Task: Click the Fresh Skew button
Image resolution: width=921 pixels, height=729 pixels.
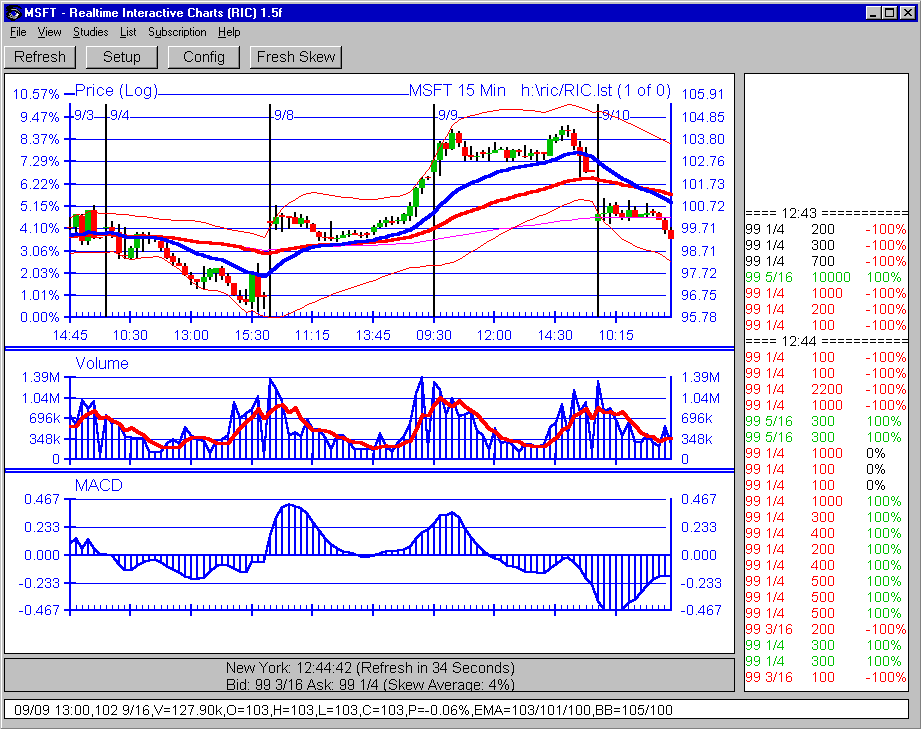Action: coord(296,57)
